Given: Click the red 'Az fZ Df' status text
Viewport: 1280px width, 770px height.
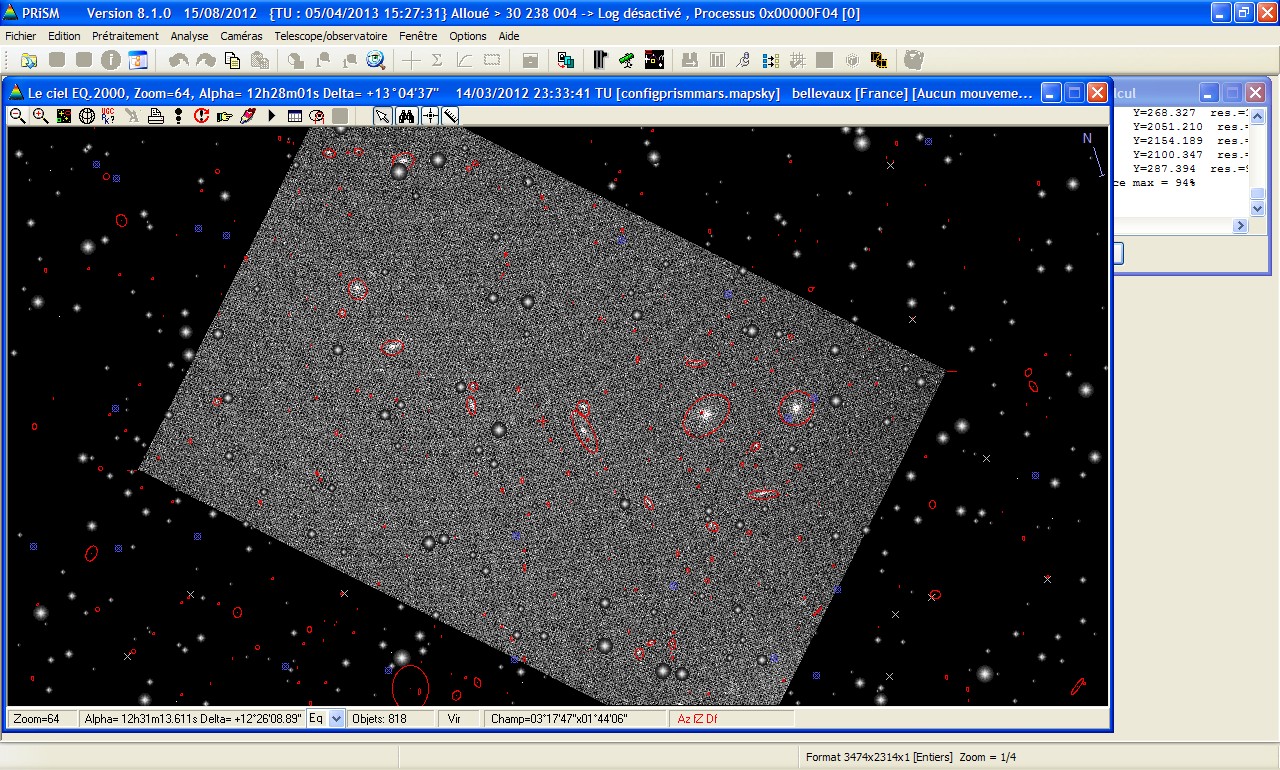Looking at the screenshot, I should tap(697, 719).
